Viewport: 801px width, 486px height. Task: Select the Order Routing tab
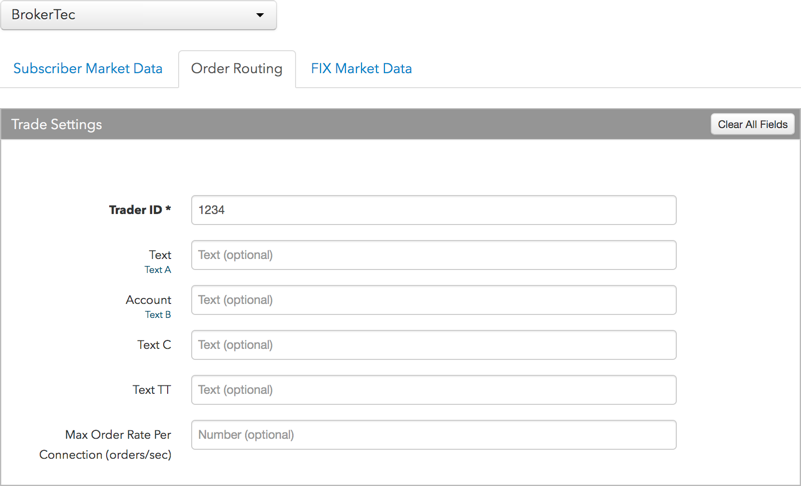click(237, 69)
